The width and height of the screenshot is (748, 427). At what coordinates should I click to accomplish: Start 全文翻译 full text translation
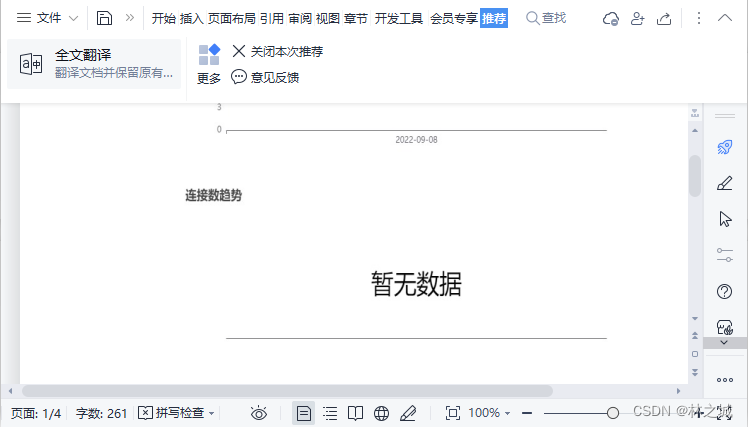click(94, 64)
